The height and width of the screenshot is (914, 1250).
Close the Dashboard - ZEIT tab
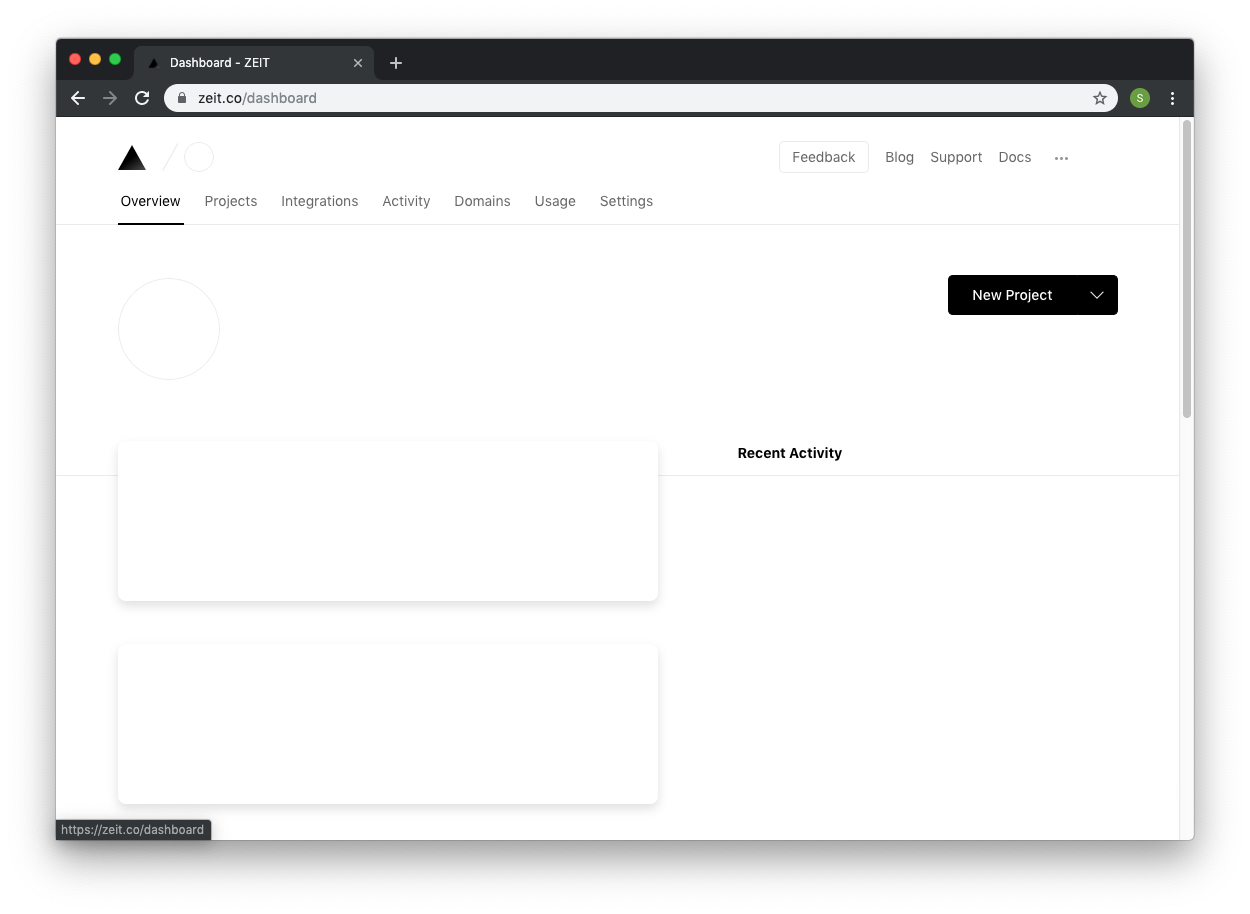pos(358,63)
